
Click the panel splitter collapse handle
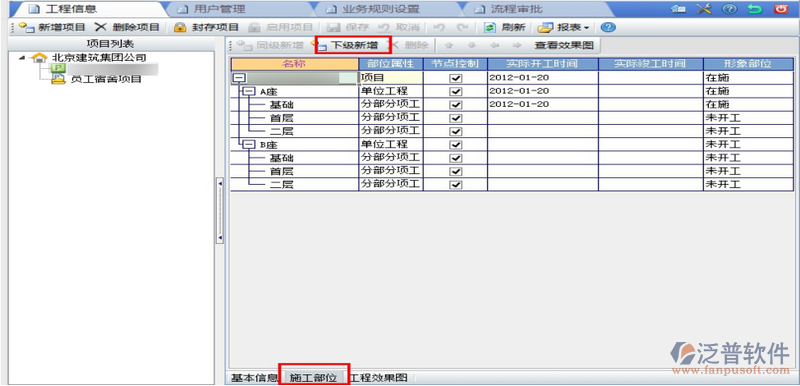click(220, 210)
